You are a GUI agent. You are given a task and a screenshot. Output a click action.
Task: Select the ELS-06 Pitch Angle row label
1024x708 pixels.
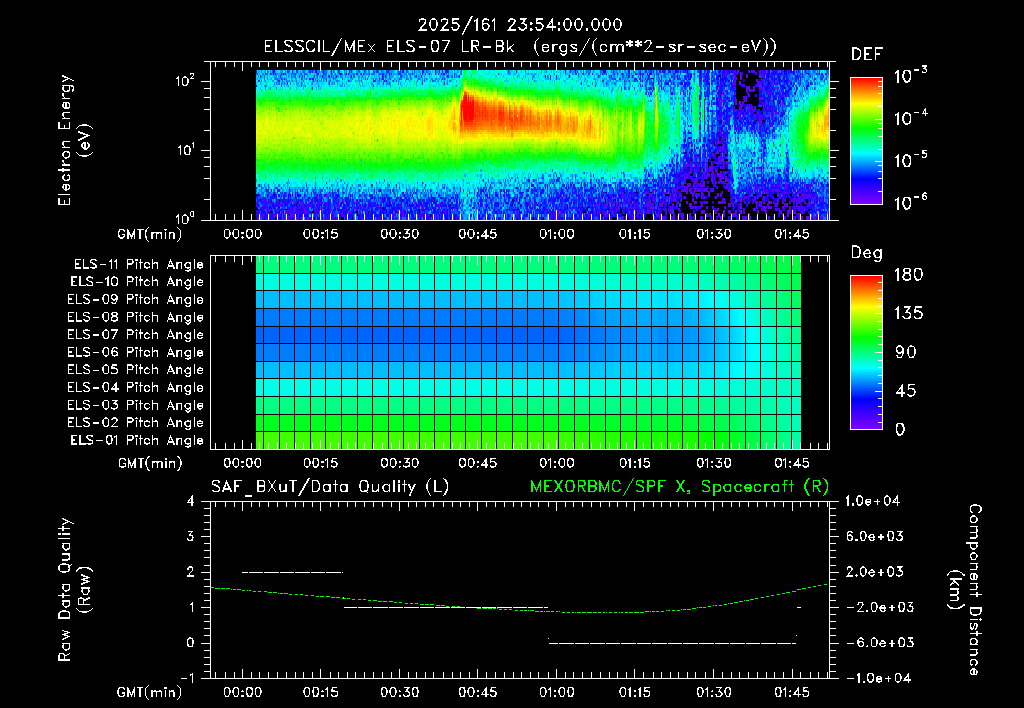[x=136, y=352]
